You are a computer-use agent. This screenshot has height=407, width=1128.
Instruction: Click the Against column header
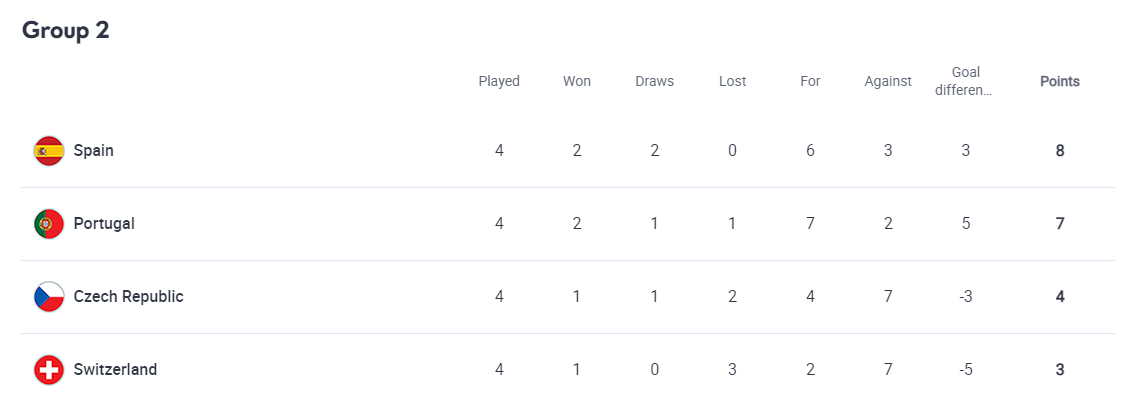888,82
